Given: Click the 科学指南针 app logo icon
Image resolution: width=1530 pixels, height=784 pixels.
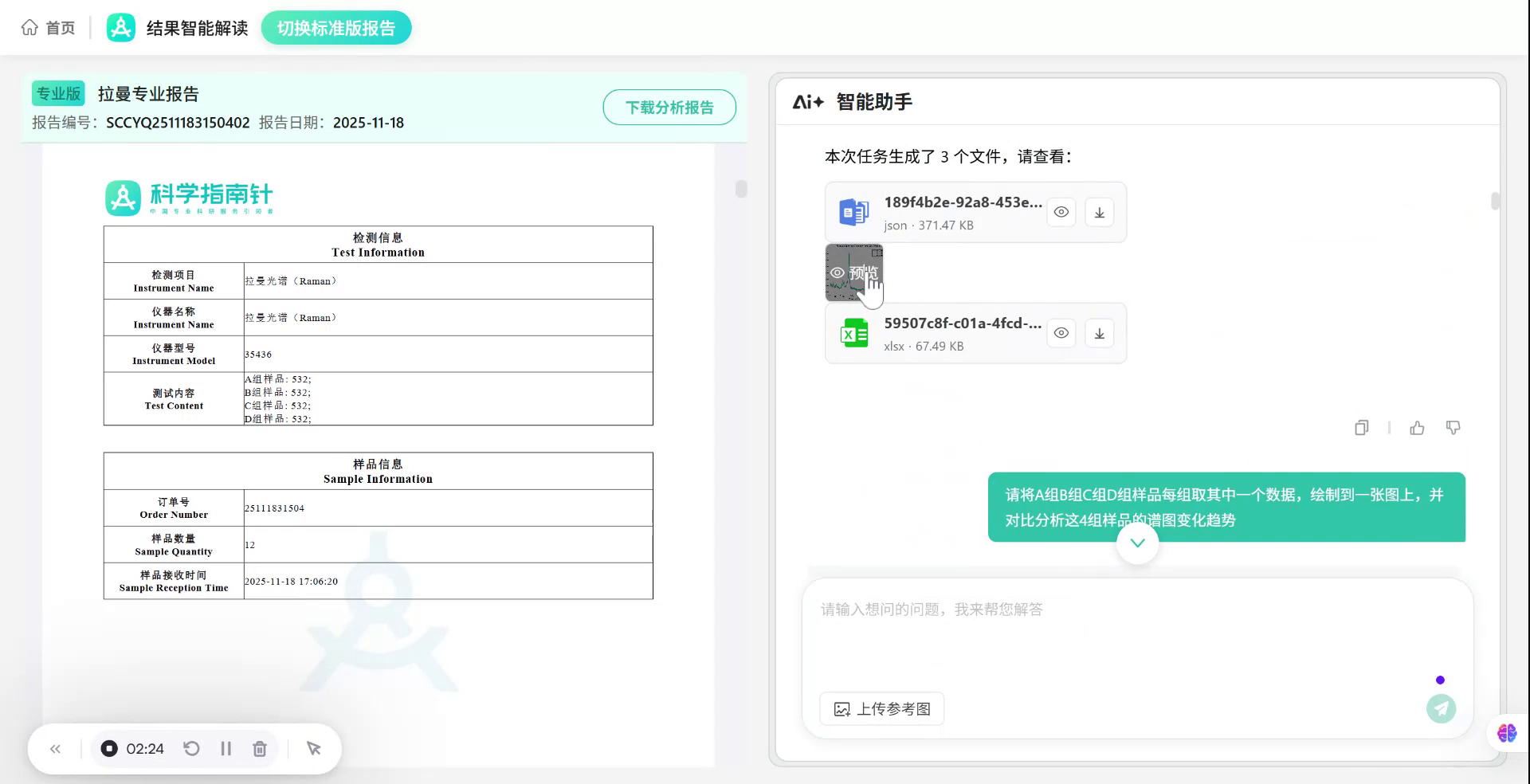Looking at the screenshot, I should [x=121, y=26].
